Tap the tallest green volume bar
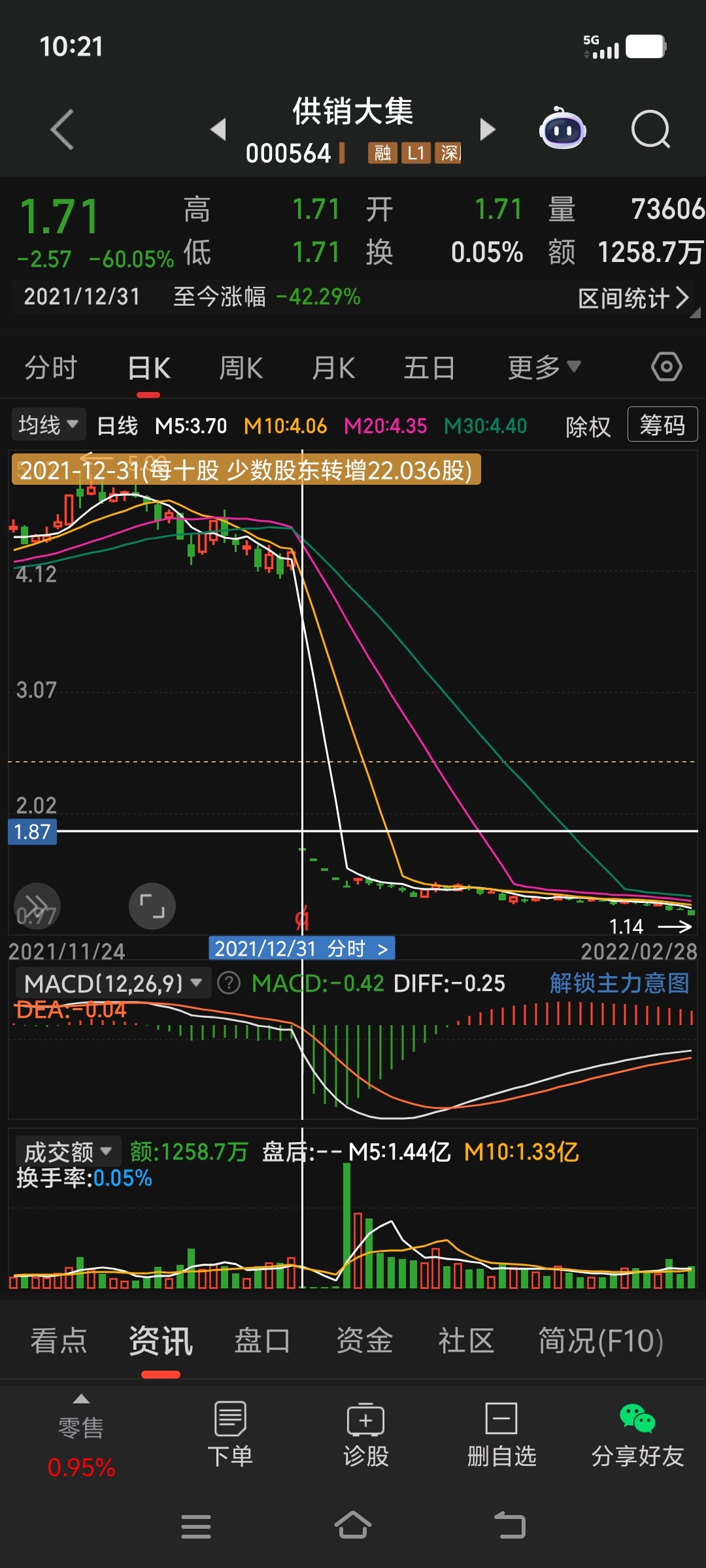Viewport: 706px width, 1568px height. click(x=346, y=1225)
